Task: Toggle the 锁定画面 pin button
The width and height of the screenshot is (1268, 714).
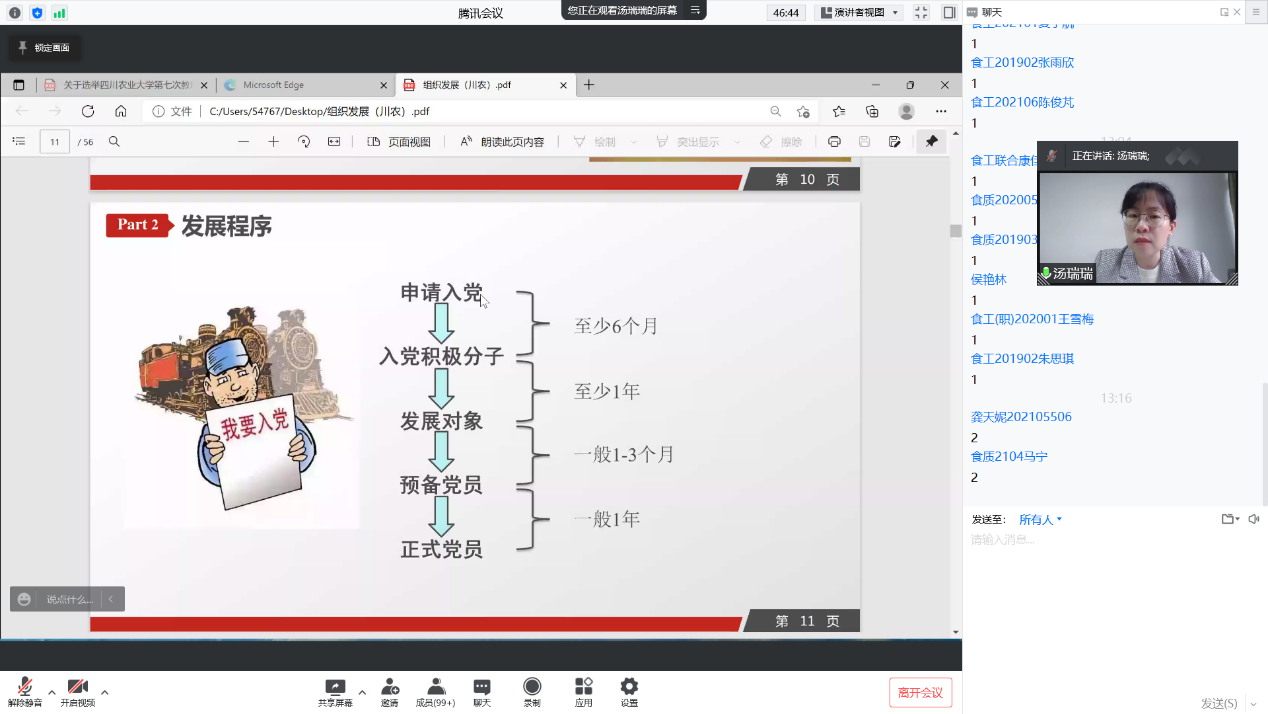Action: [x=44, y=47]
